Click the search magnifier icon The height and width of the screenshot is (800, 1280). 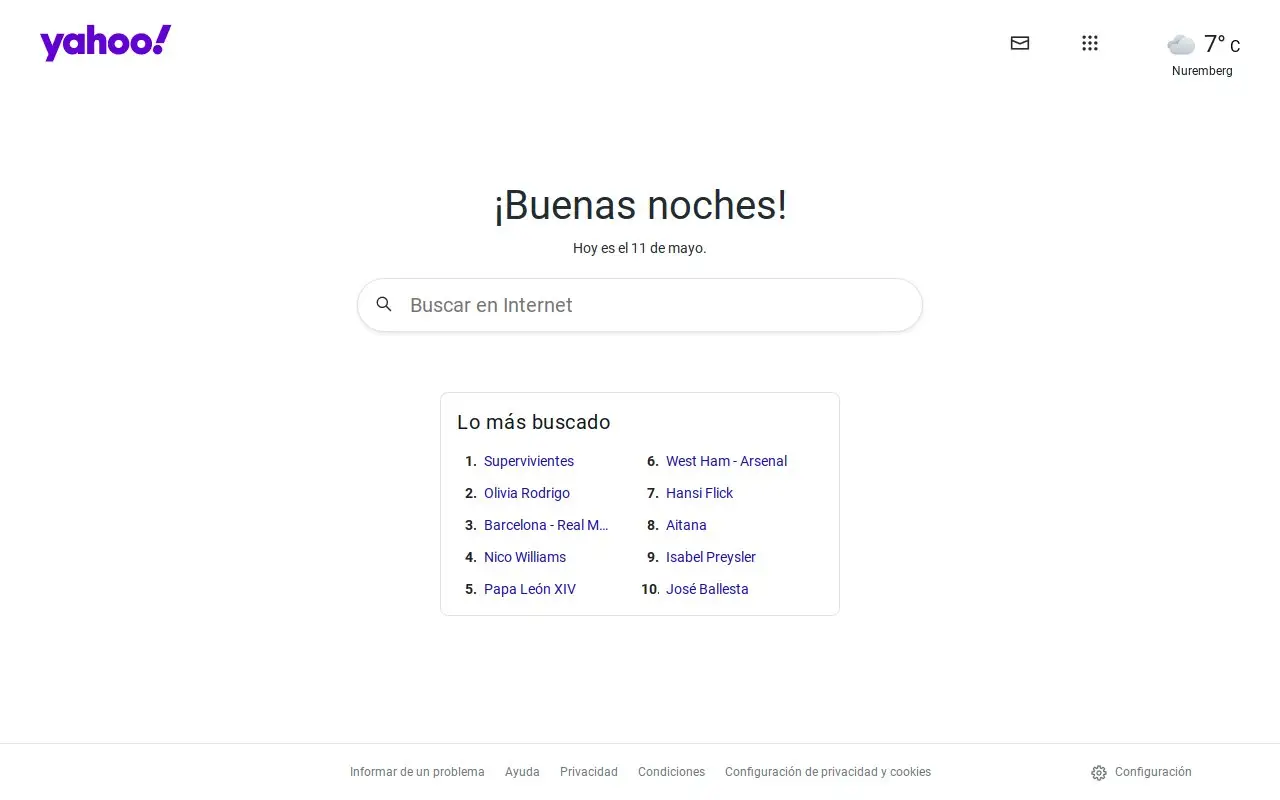click(384, 304)
